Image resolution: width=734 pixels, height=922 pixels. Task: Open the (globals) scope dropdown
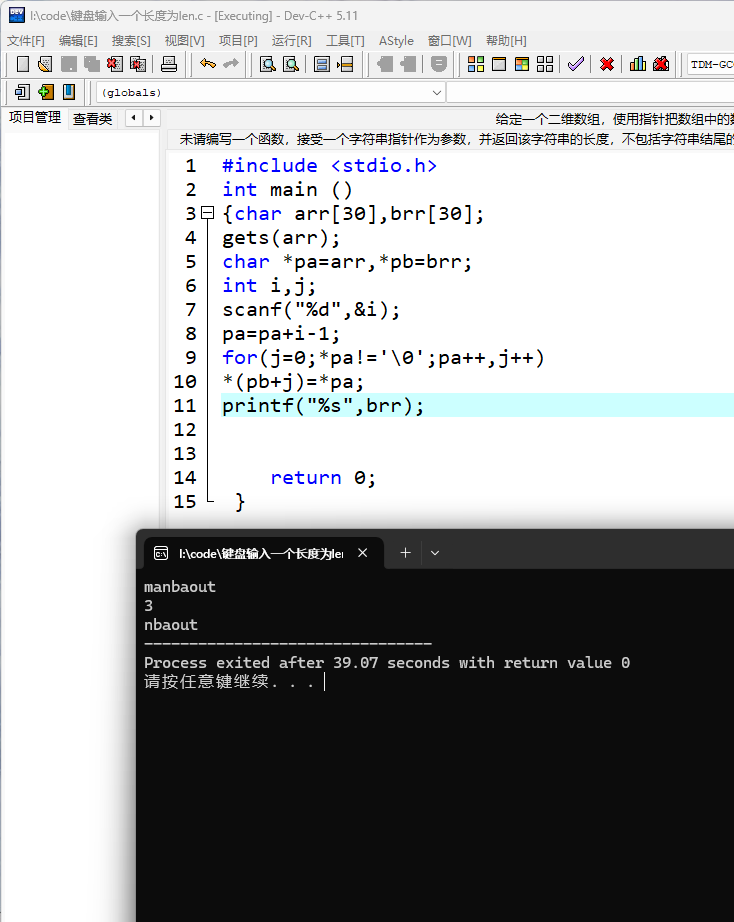pyautogui.click(x=436, y=92)
